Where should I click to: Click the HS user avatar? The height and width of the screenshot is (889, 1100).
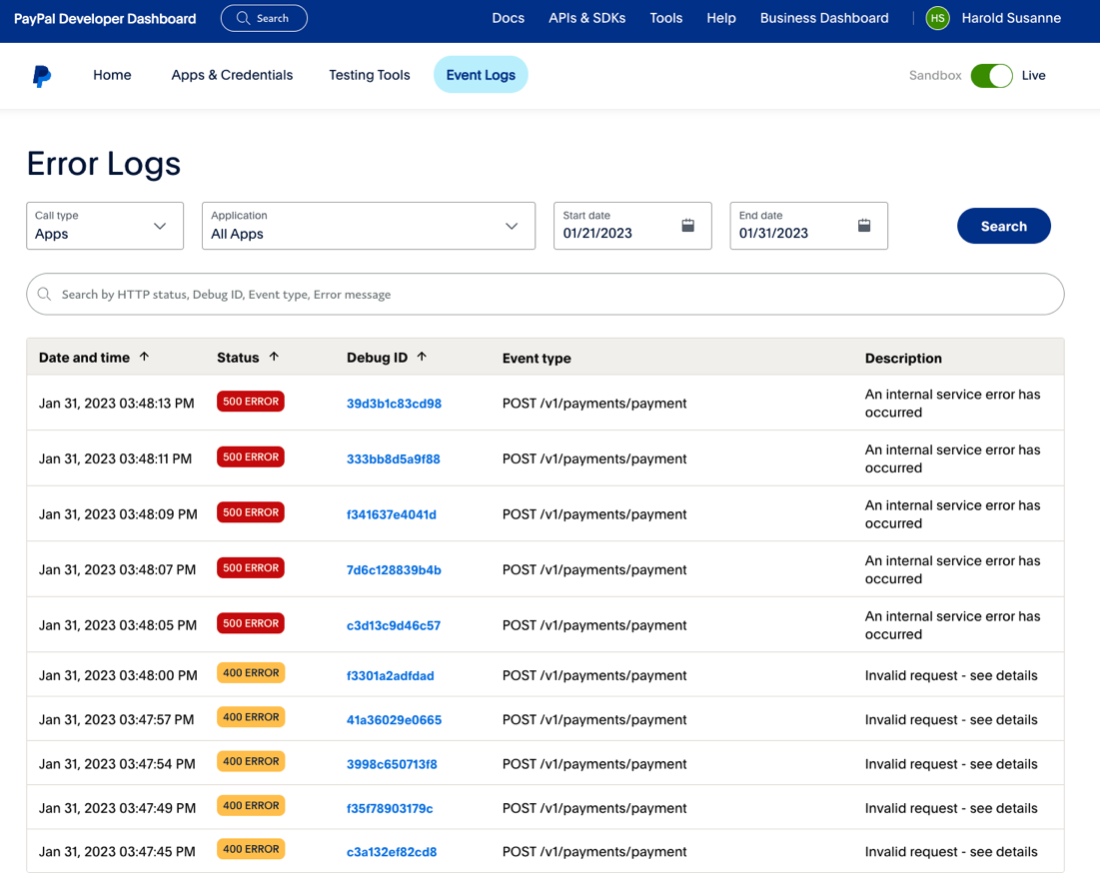click(937, 18)
